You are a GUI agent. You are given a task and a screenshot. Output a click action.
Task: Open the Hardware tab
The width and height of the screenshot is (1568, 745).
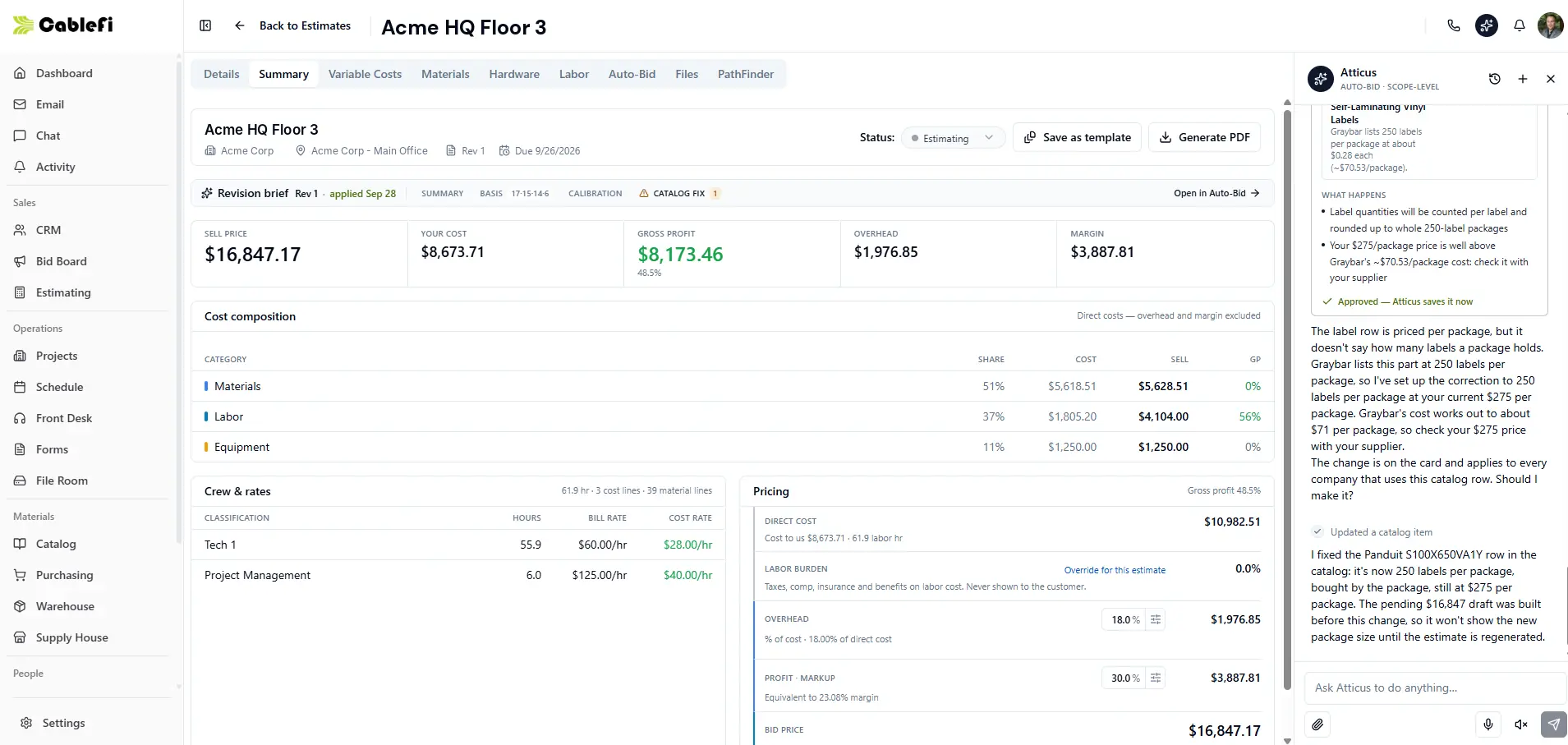click(x=514, y=74)
